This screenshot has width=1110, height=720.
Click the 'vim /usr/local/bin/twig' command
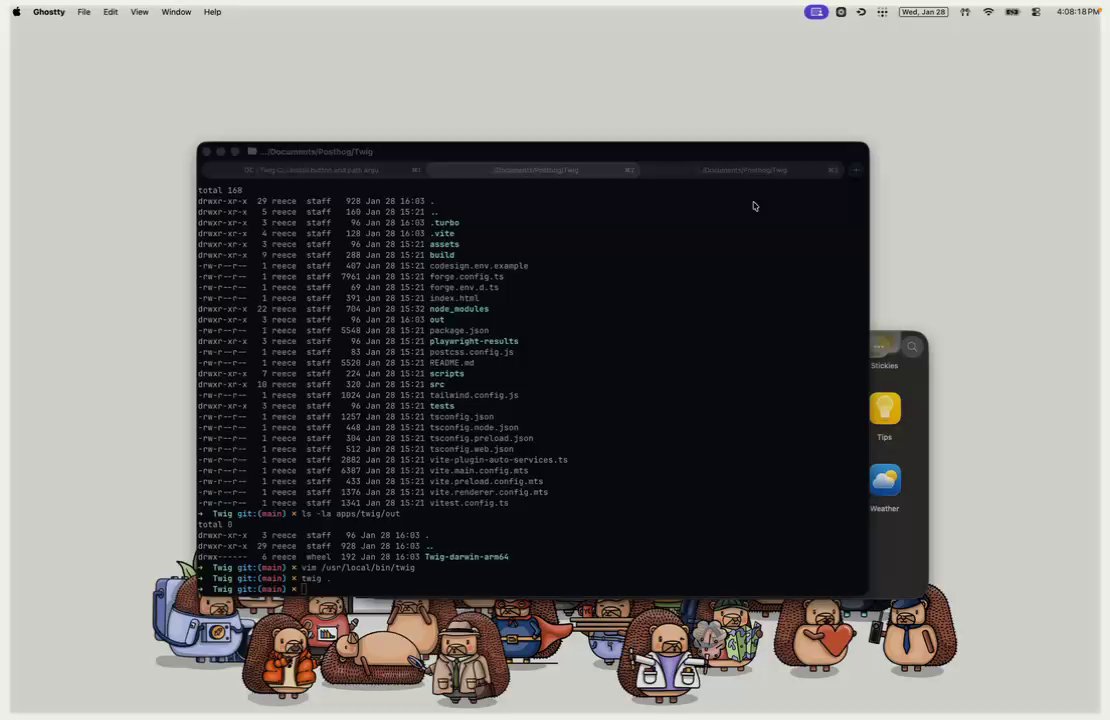click(x=358, y=568)
